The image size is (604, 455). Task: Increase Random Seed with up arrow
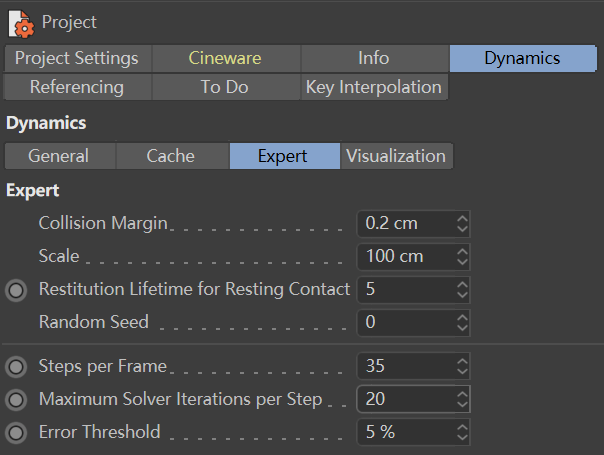[x=462, y=317]
